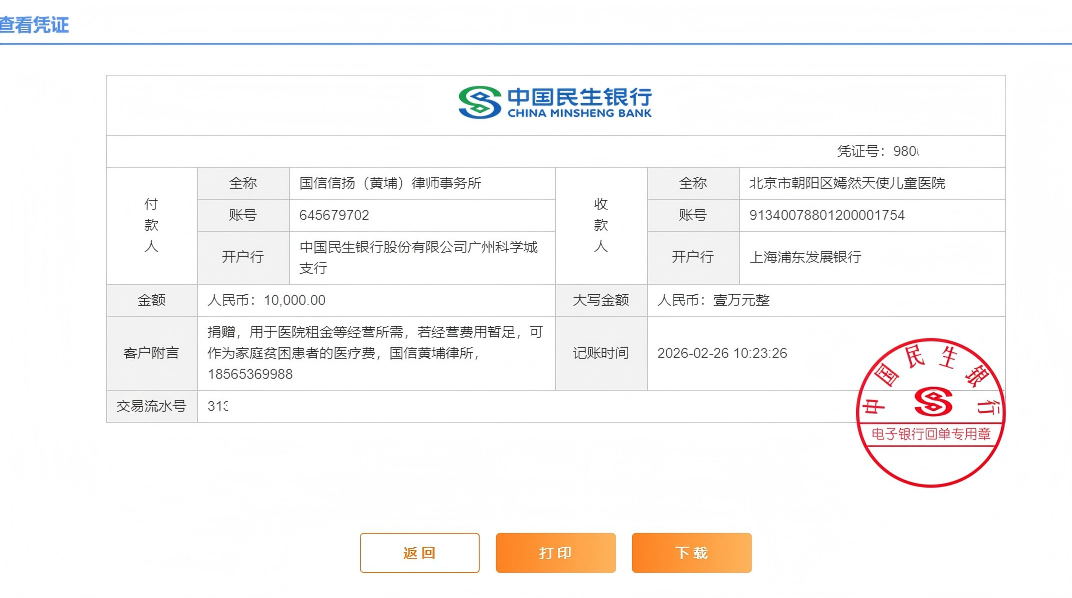Click the 金额 label cell
This screenshot has width=1072, height=598.
152,300
